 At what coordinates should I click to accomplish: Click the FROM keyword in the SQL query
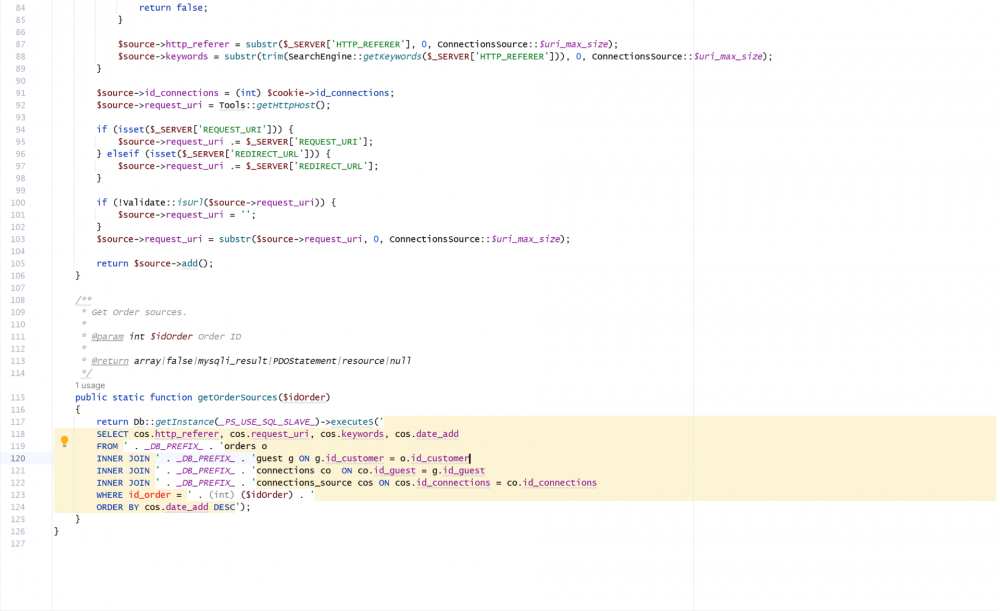click(x=107, y=446)
